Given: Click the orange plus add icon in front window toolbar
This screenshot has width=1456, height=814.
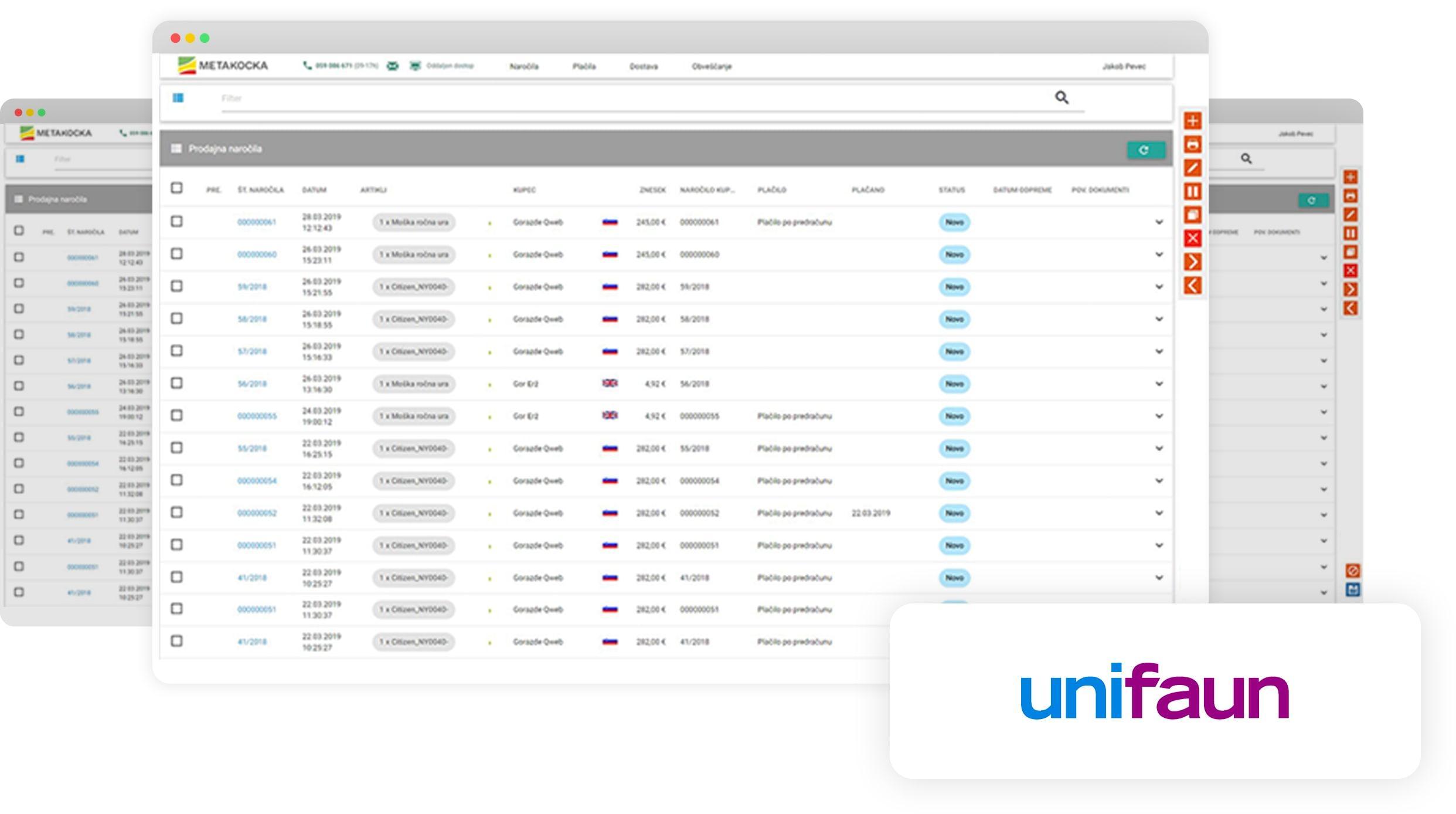Looking at the screenshot, I should tap(1192, 121).
